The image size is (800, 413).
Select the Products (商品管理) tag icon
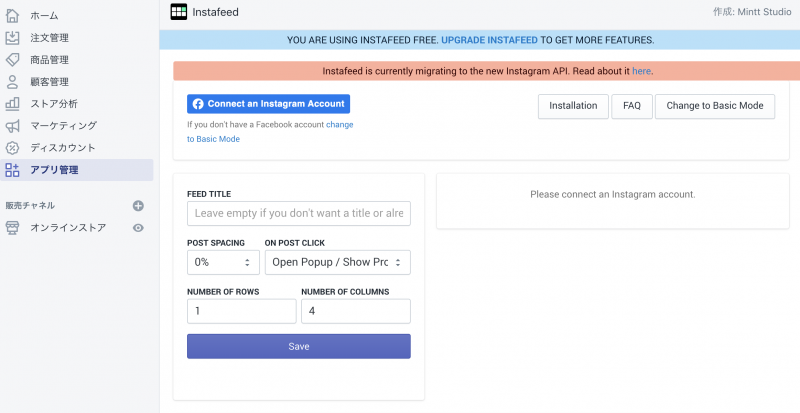pos(12,59)
